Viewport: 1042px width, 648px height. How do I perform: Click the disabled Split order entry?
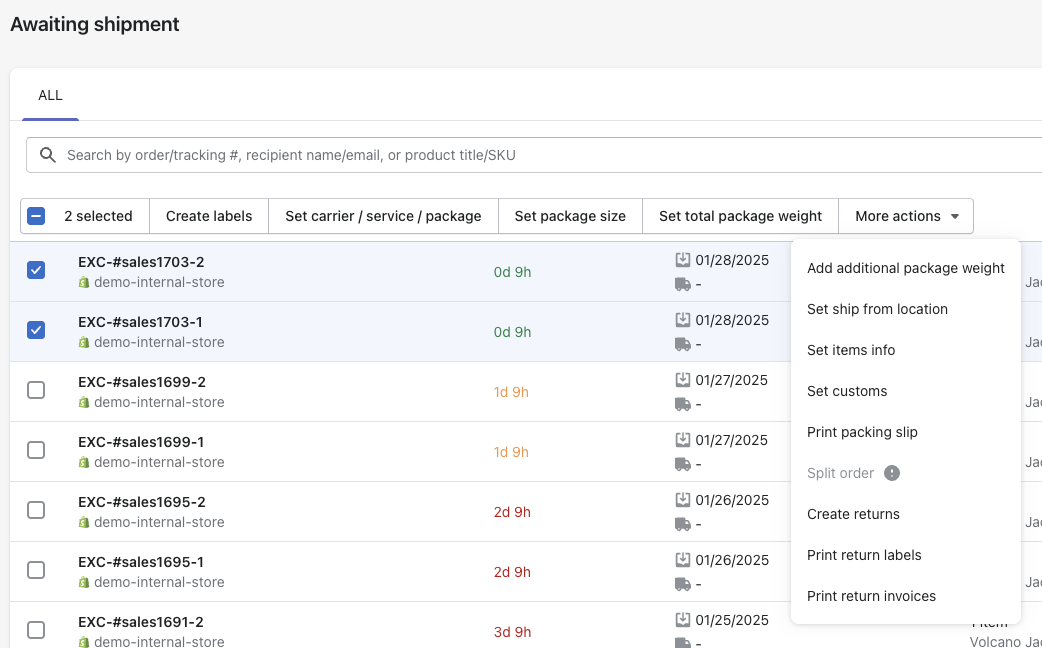point(906,473)
